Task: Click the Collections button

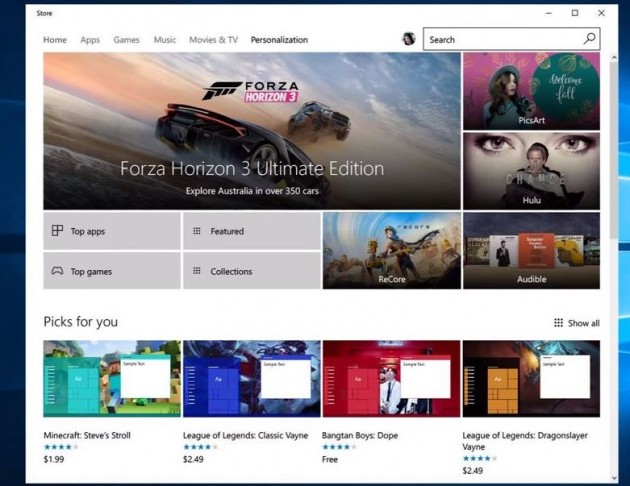Action: click(x=252, y=271)
